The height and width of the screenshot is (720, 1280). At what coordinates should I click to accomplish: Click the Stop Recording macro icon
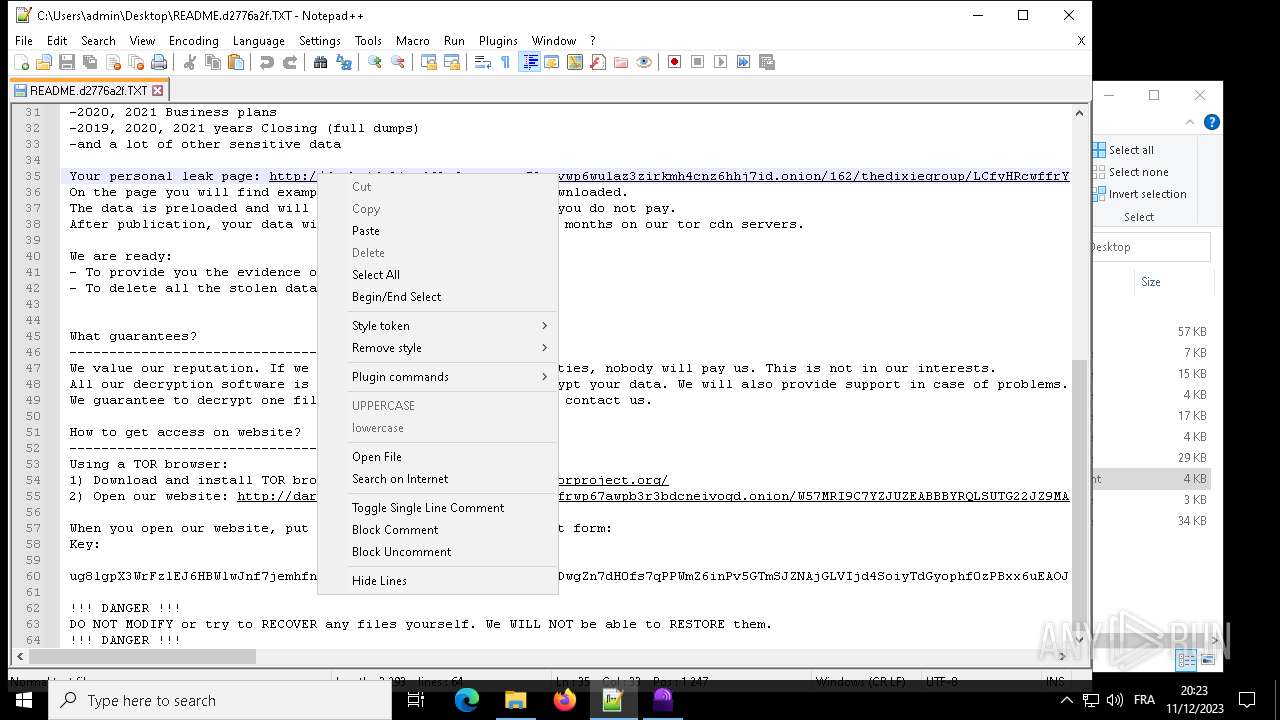tap(698, 62)
